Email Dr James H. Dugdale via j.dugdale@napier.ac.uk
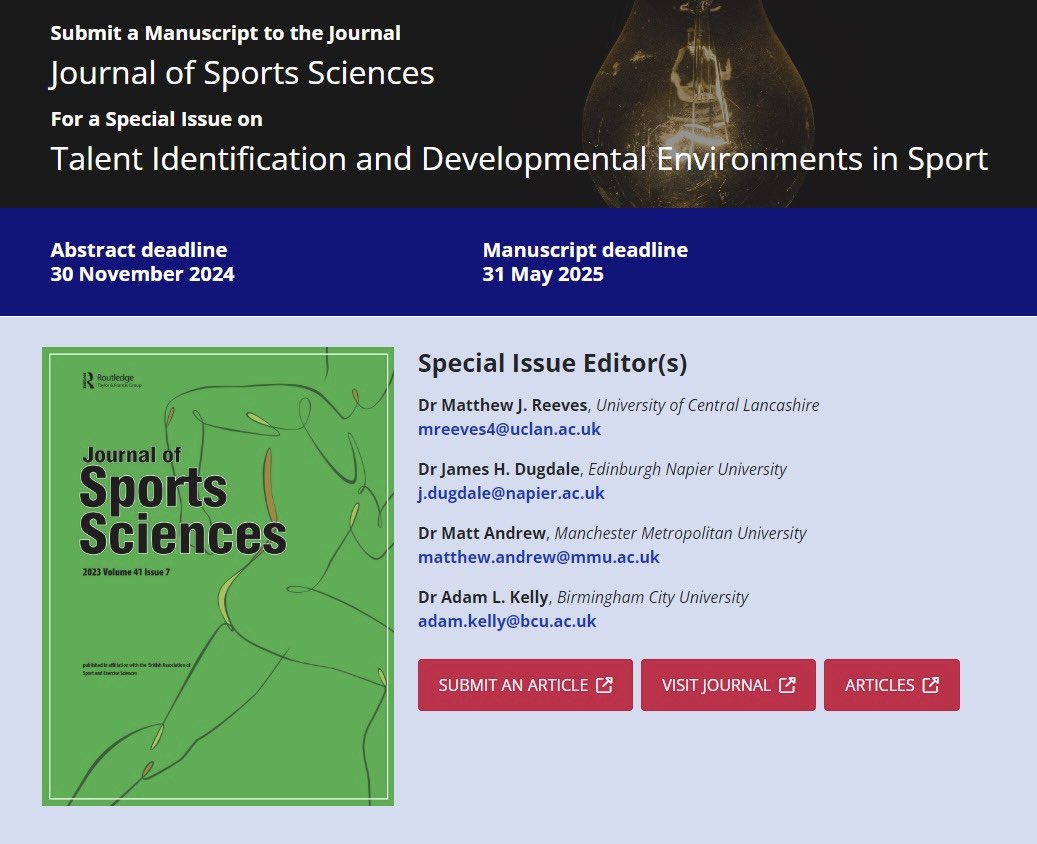This screenshot has width=1037, height=844. (x=510, y=492)
